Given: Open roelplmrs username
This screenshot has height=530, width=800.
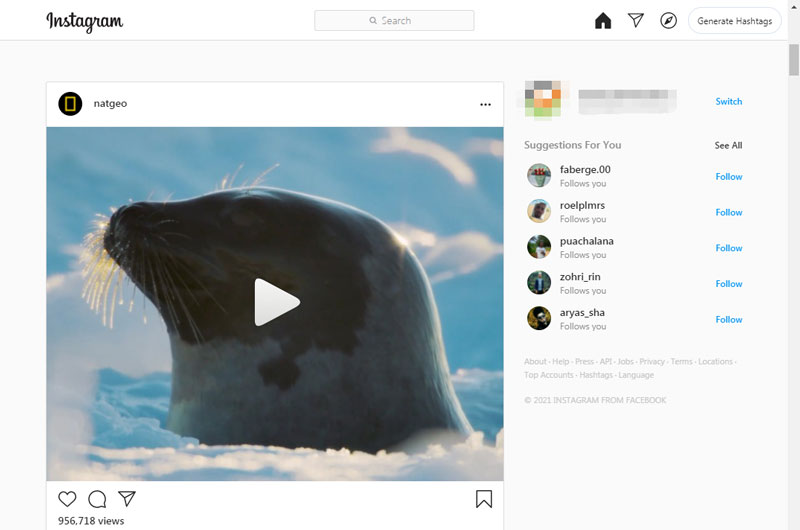Looking at the screenshot, I should point(582,205).
